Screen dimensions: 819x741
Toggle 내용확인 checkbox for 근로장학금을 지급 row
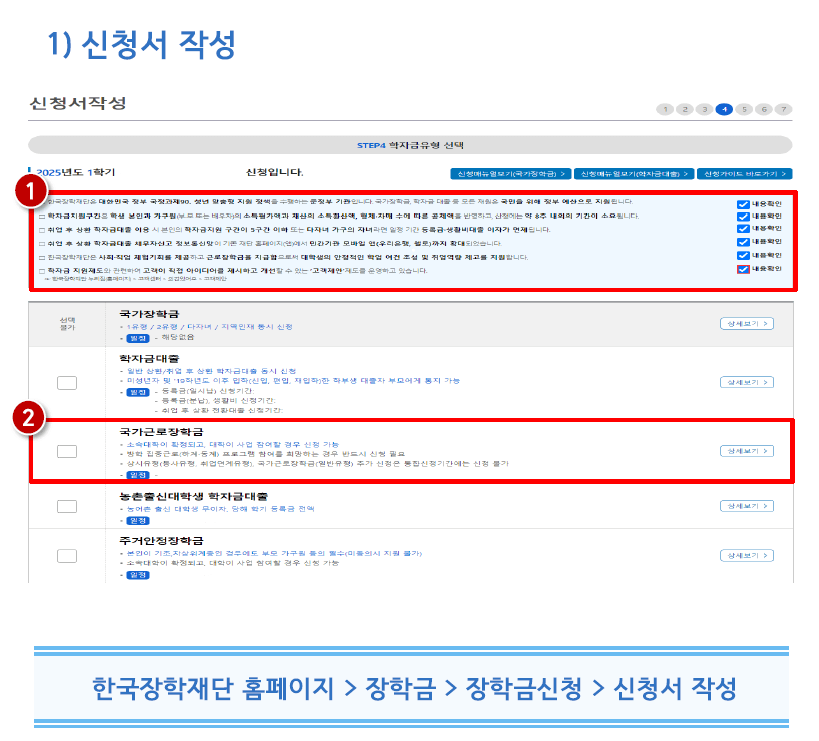click(x=743, y=255)
